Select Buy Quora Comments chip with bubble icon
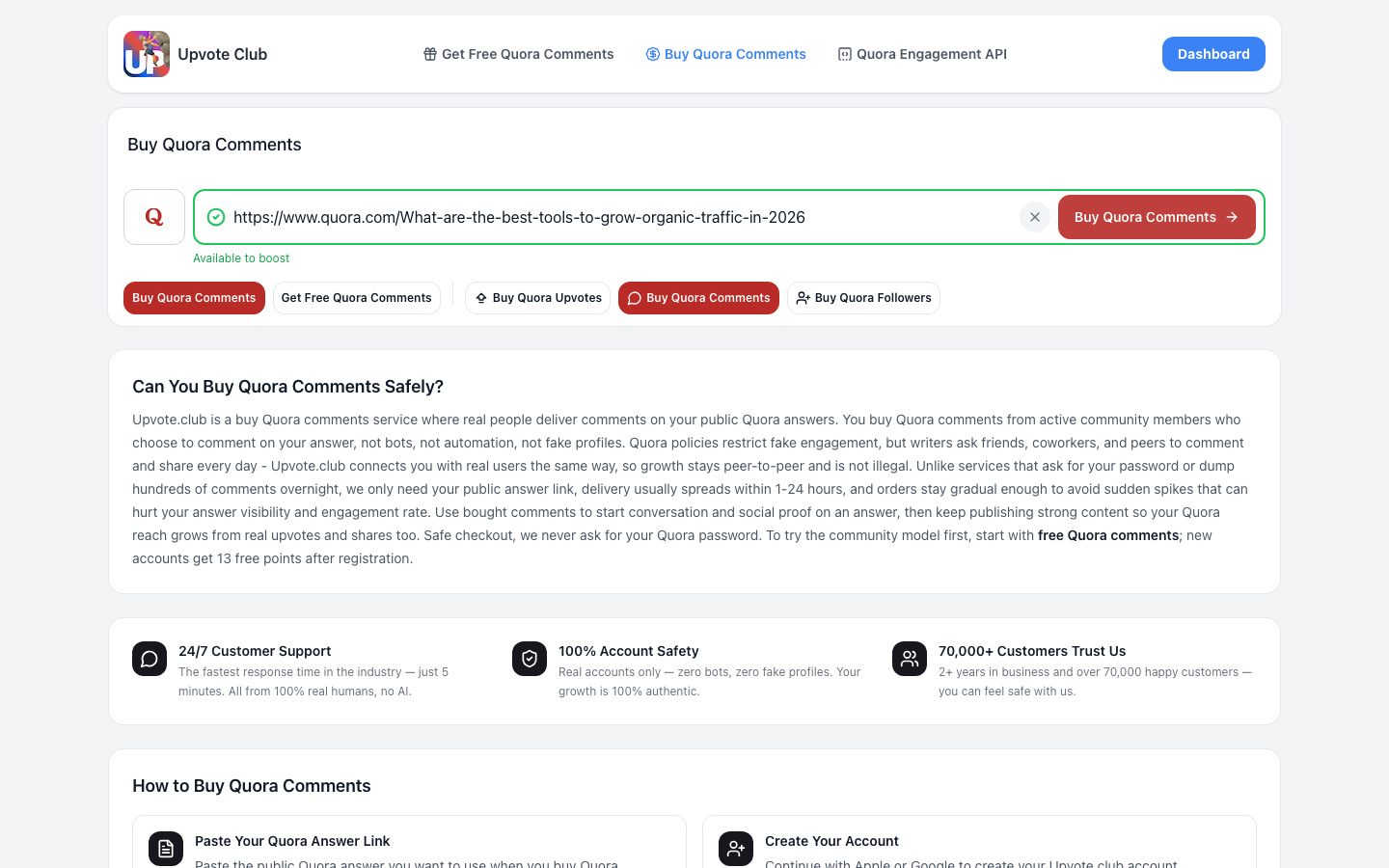Screen dimensions: 1389x868 pyautogui.click(x=698, y=298)
